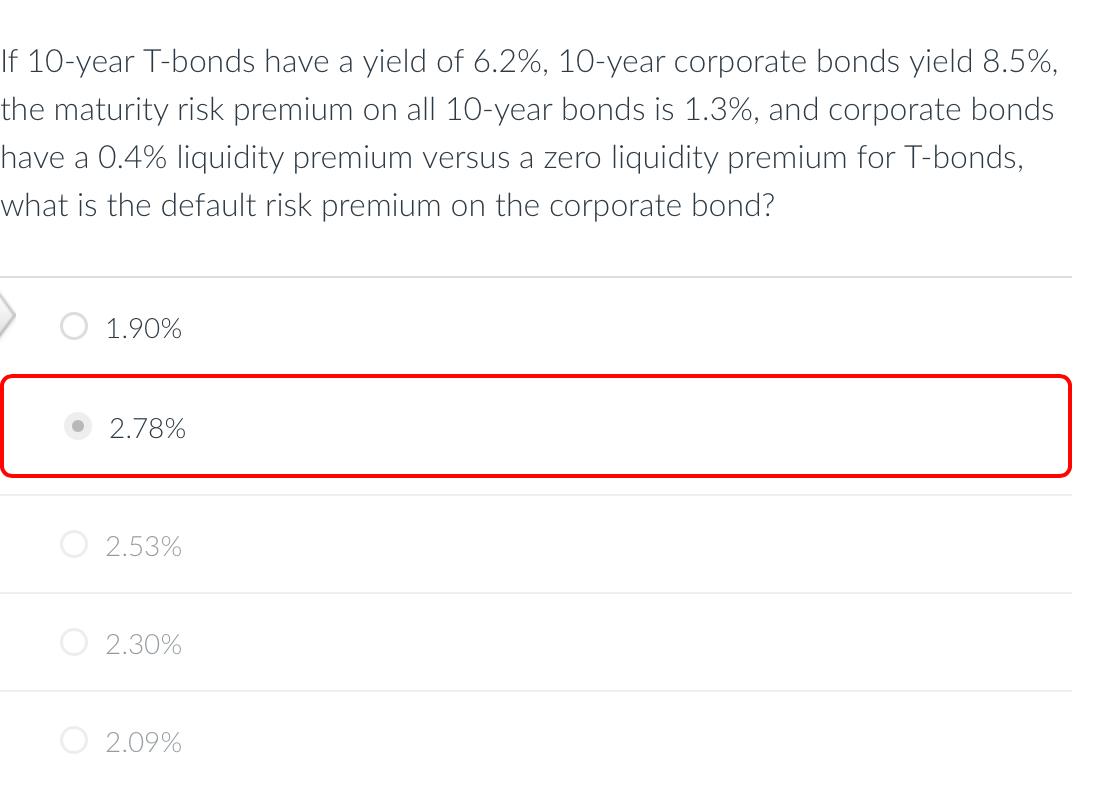
Task: Click the 2.53% answer label text
Action: [x=144, y=545]
